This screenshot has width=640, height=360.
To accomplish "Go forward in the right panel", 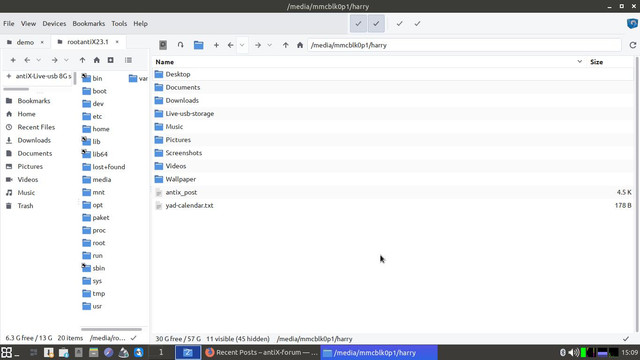I will (x=258, y=45).
